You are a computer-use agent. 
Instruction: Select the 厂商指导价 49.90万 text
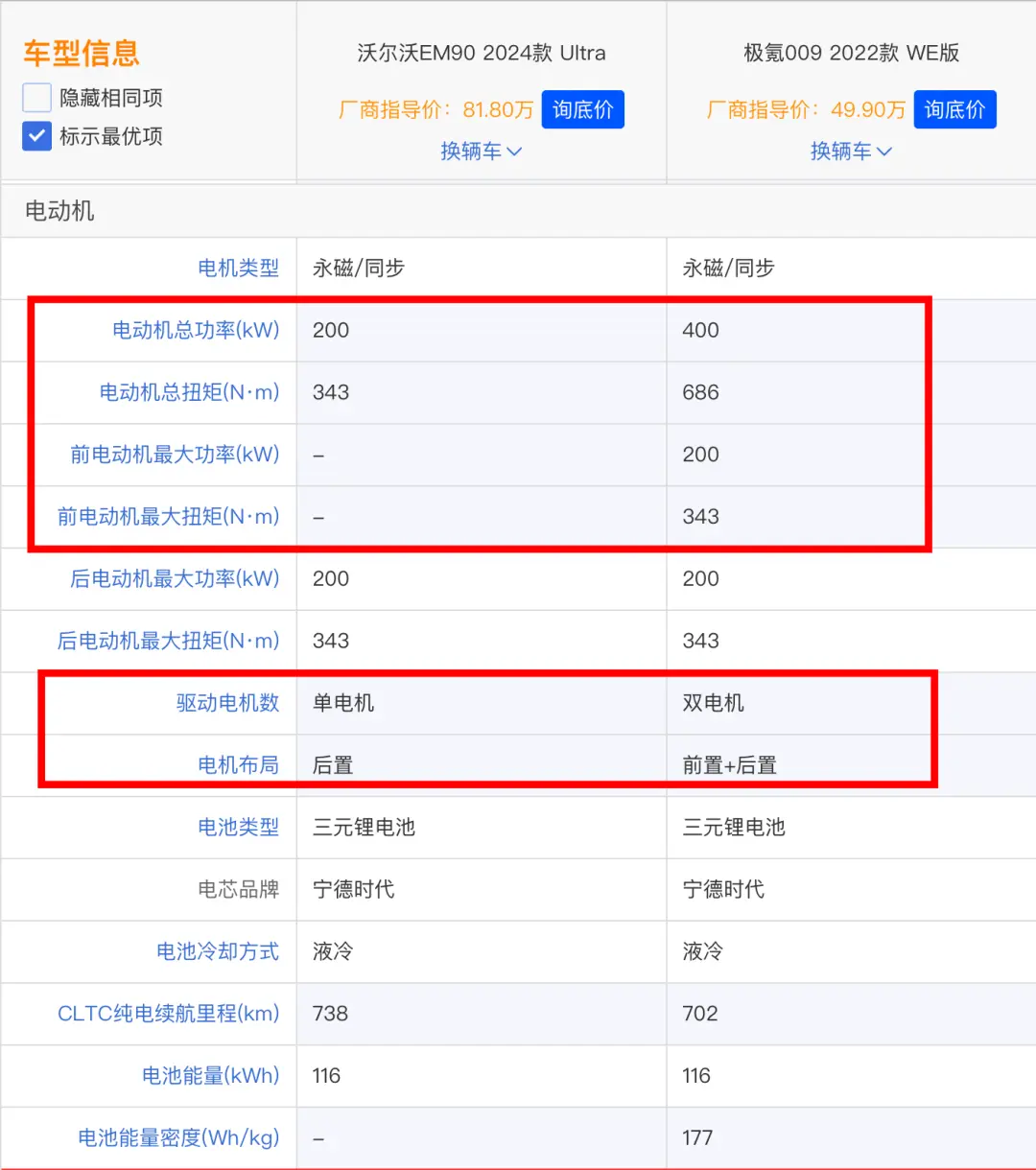point(807,110)
